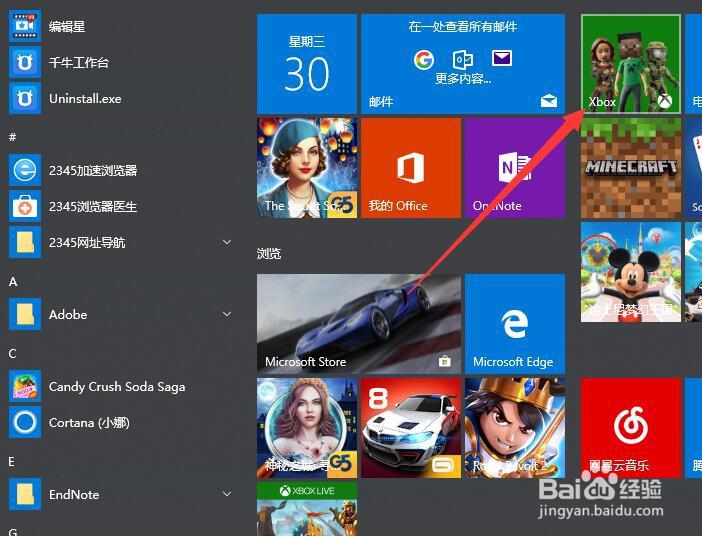Image resolution: width=702 pixels, height=536 pixels.
Task: Click the A section letter header
Action: 13,281
